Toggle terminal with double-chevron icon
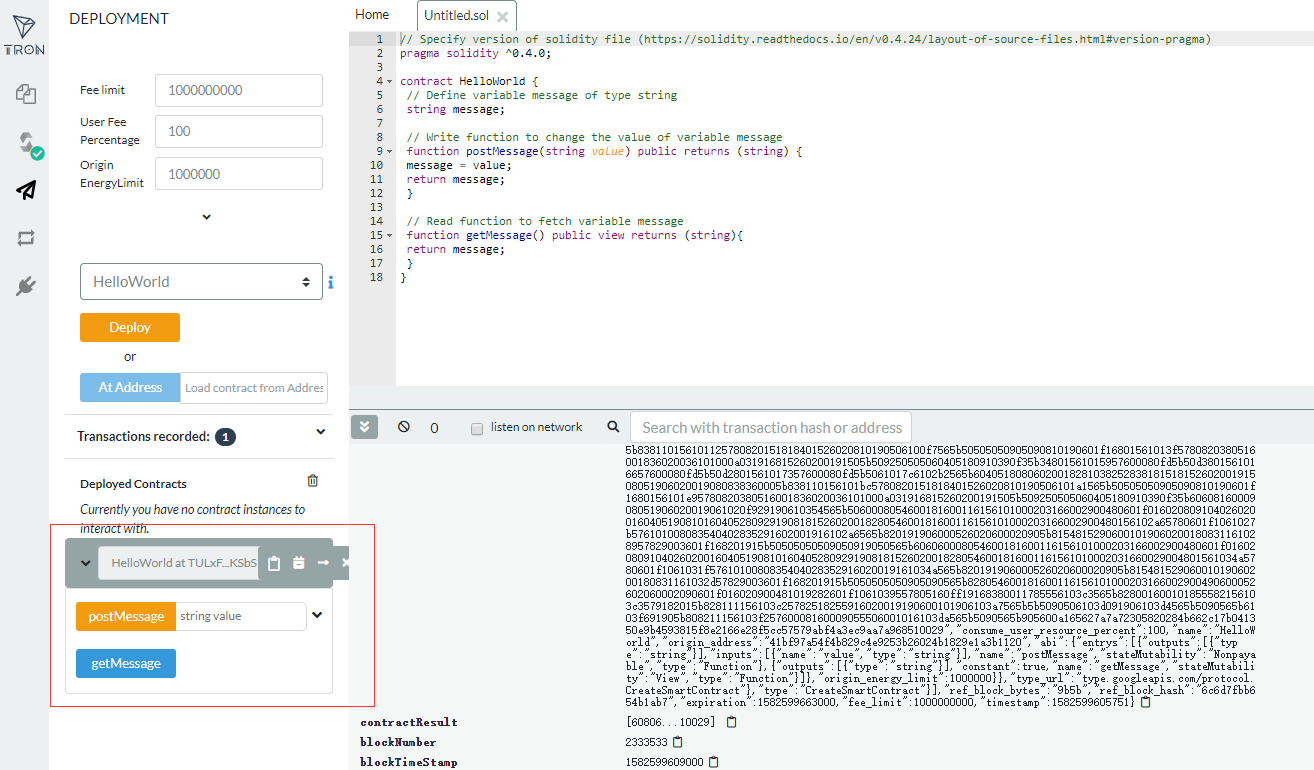 click(x=365, y=427)
